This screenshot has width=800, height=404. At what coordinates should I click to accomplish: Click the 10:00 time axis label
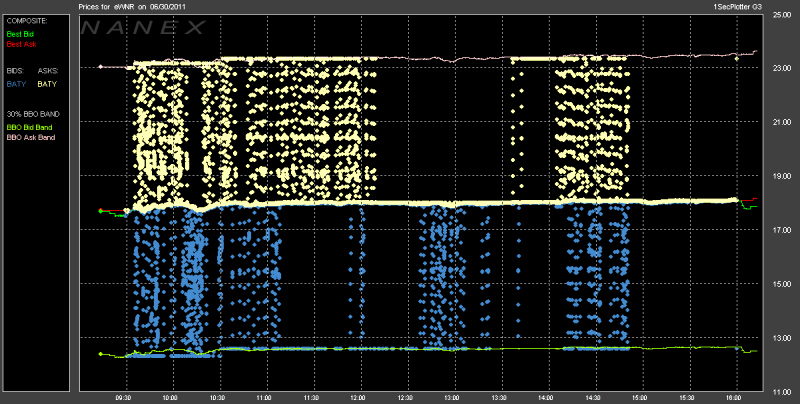[171, 397]
